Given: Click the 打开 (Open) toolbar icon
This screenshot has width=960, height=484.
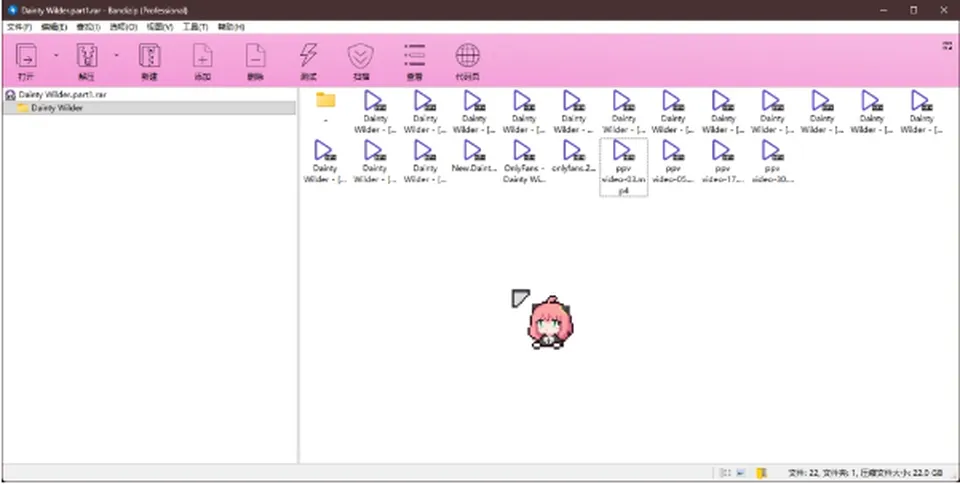Looking at the screenshot, I should pos(26,56).
